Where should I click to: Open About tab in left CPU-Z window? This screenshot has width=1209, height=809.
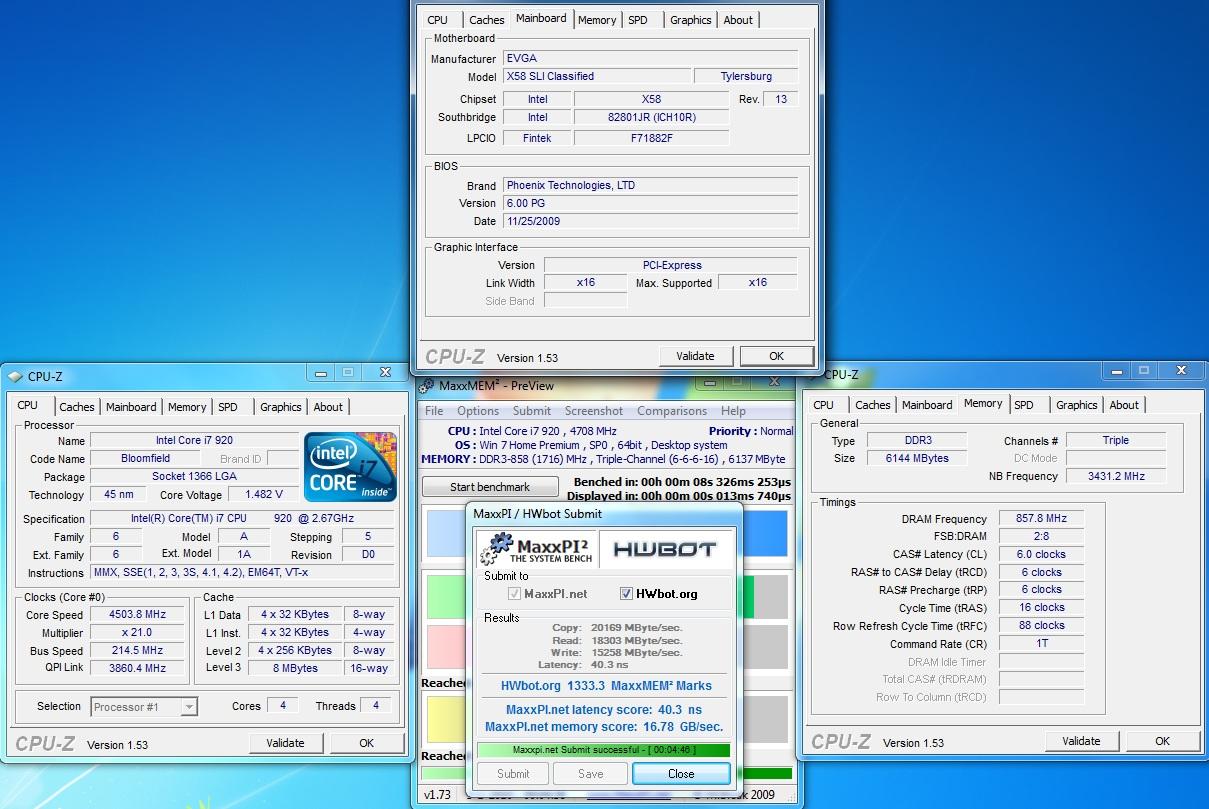pos(328,407)
